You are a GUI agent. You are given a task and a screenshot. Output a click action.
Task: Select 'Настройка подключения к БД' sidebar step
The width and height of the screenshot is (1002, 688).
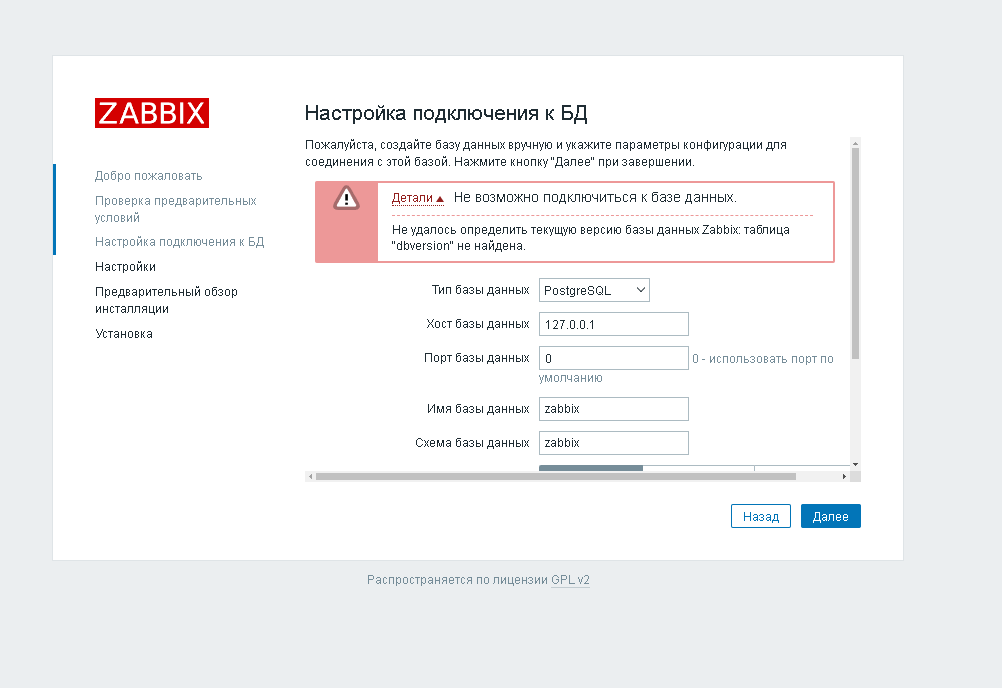pyautogui.click(x=180, y=242)
